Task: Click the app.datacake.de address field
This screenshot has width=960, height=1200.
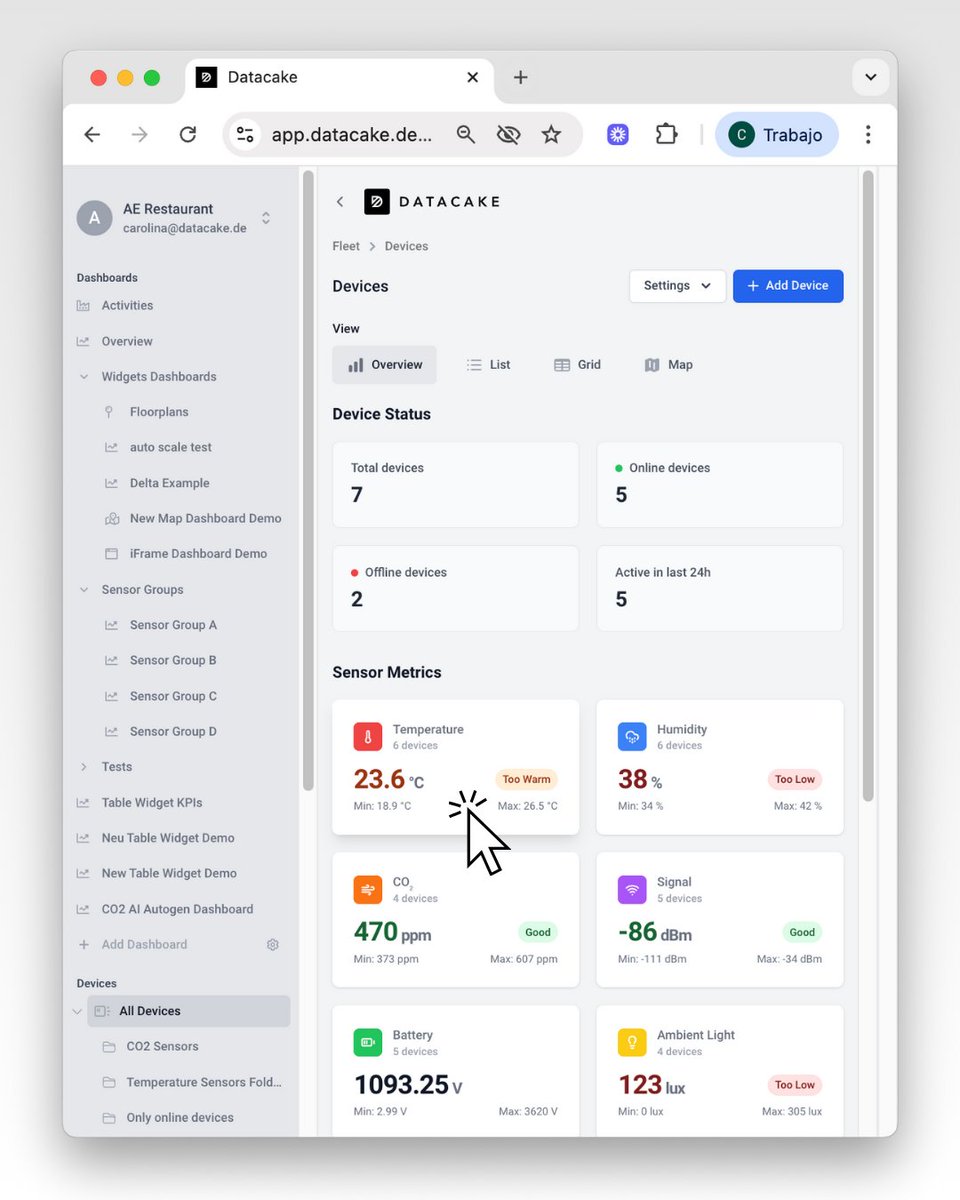Action: [351, 134]
